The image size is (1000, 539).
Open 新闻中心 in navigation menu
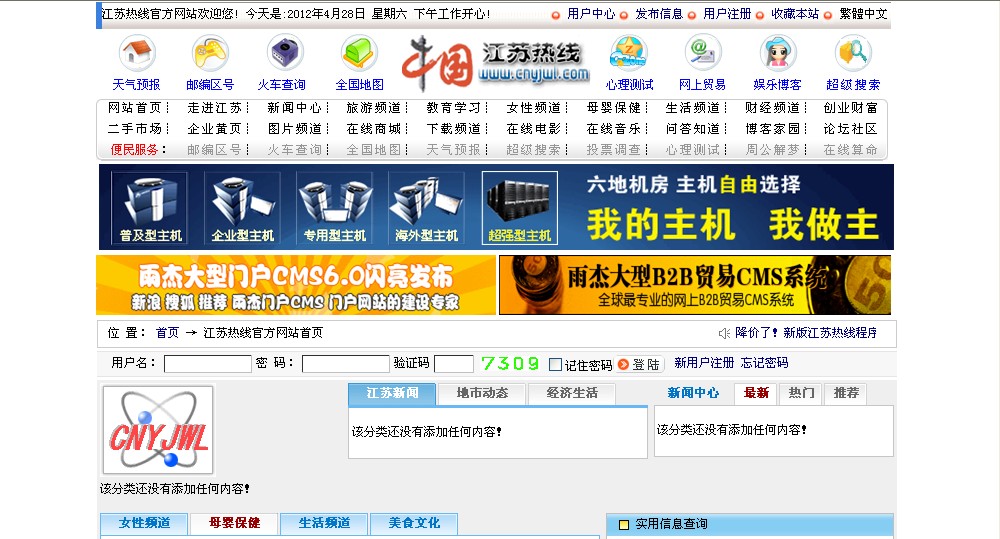tap(294, 108)
